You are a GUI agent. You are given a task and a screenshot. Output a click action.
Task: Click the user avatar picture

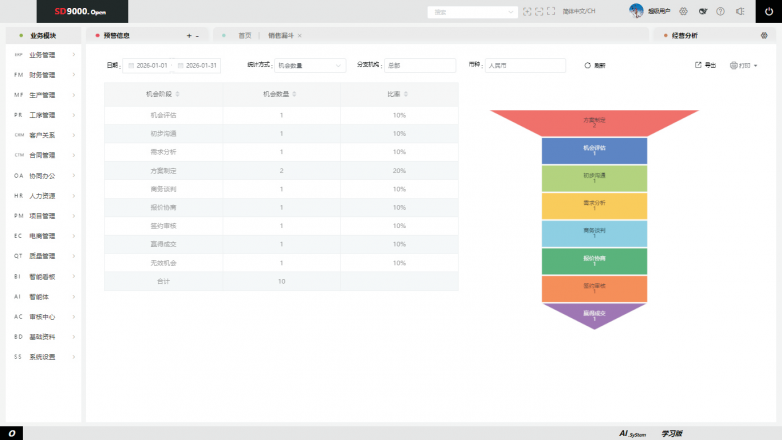tap(636, 11)
